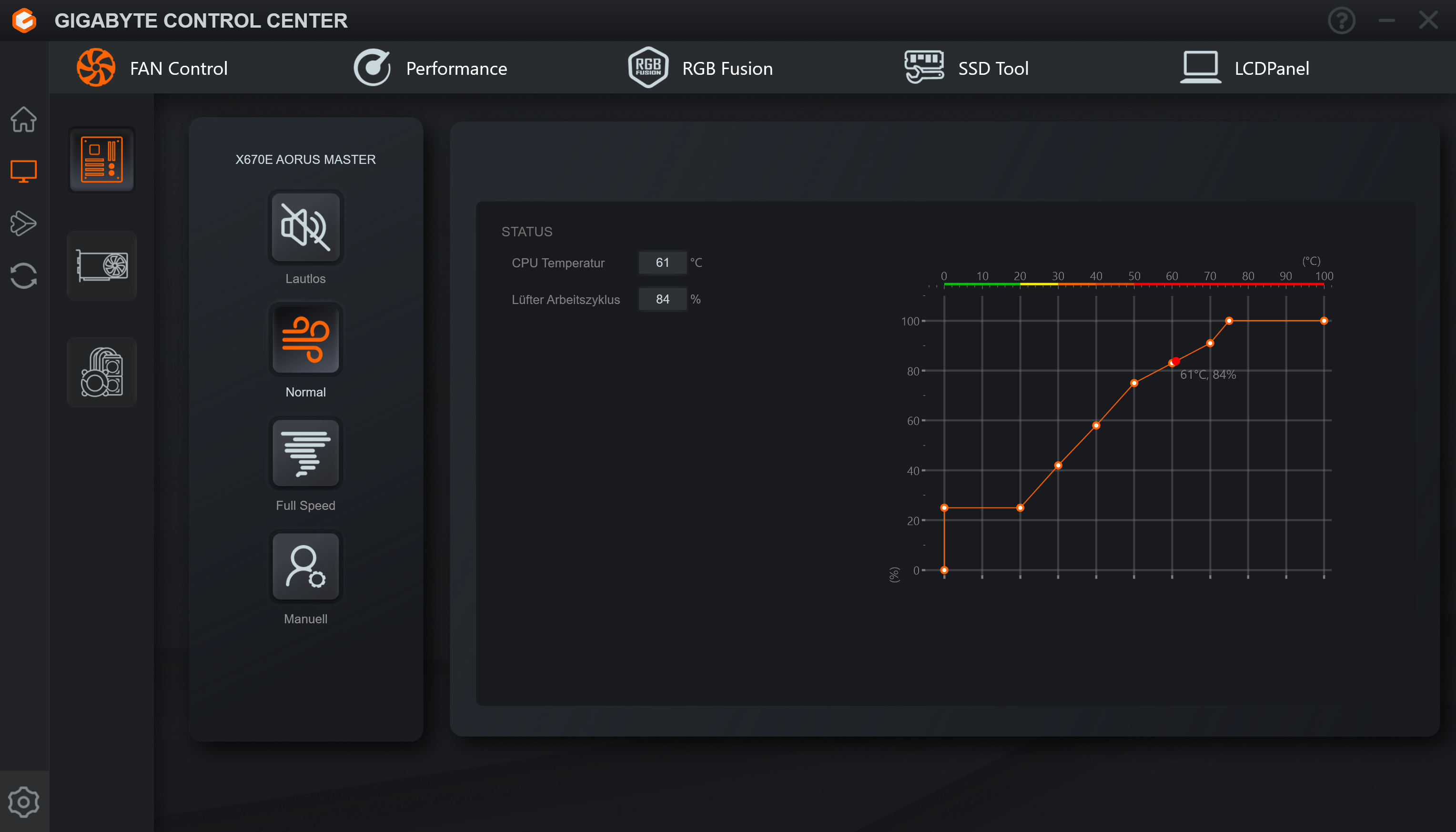The width and height of the screenshot is (1456, 832).
Task: Switch to the Performance tab
Action: (430, 68)
